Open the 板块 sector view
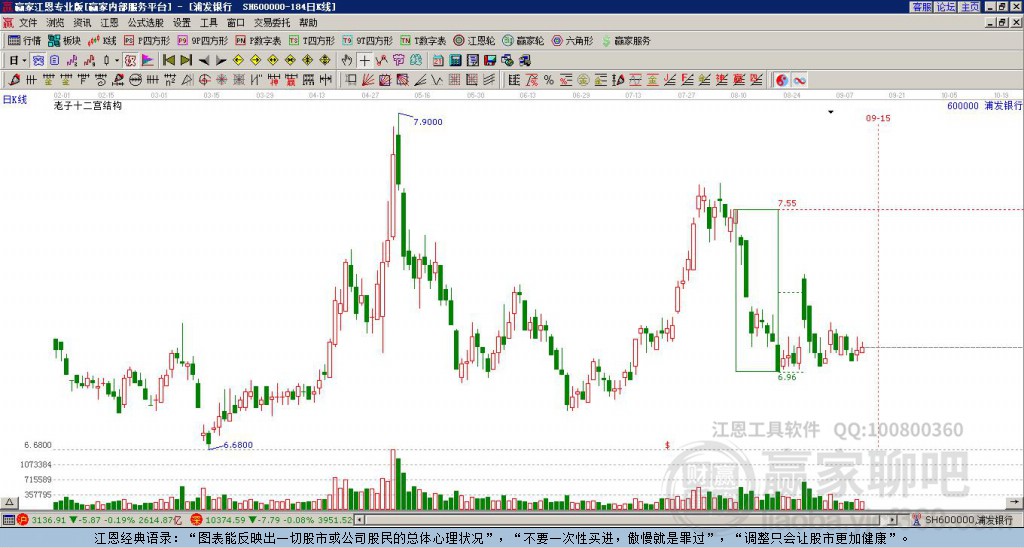Image resolution: width=1024 pixels, height=548 pixels. (64, 40)
